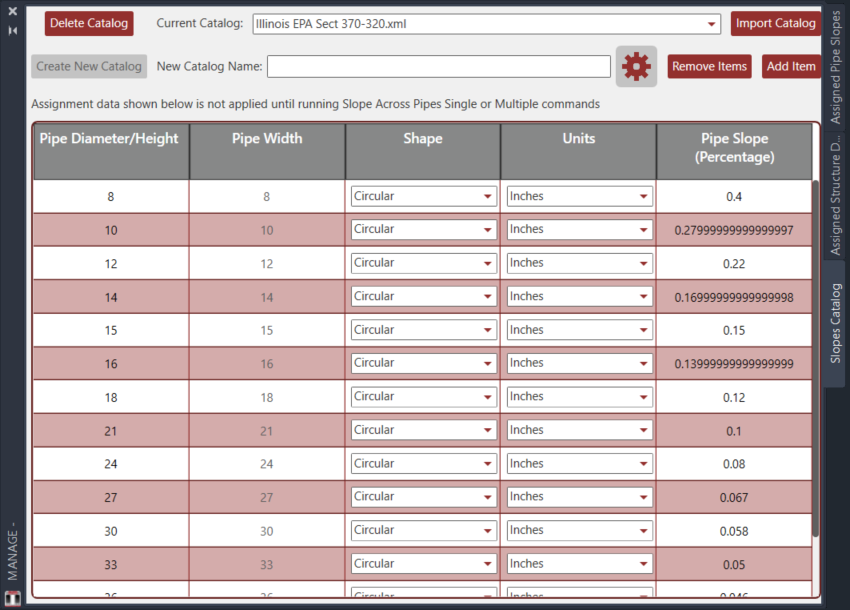Viewport: 850px width, 610px height.
Task: Select the slope value 0.12
Action: (x=734, y=398)
